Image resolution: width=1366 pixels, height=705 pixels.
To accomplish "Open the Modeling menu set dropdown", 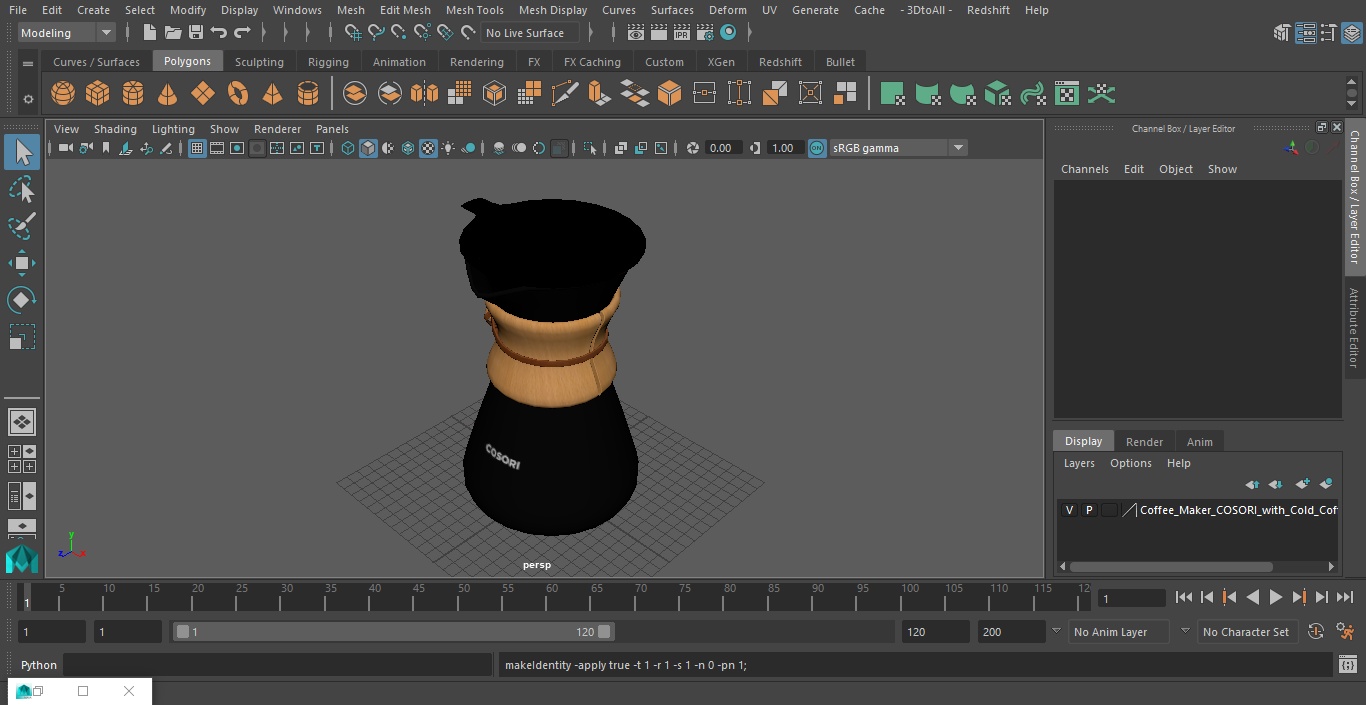I will click(x=66, y=33).
